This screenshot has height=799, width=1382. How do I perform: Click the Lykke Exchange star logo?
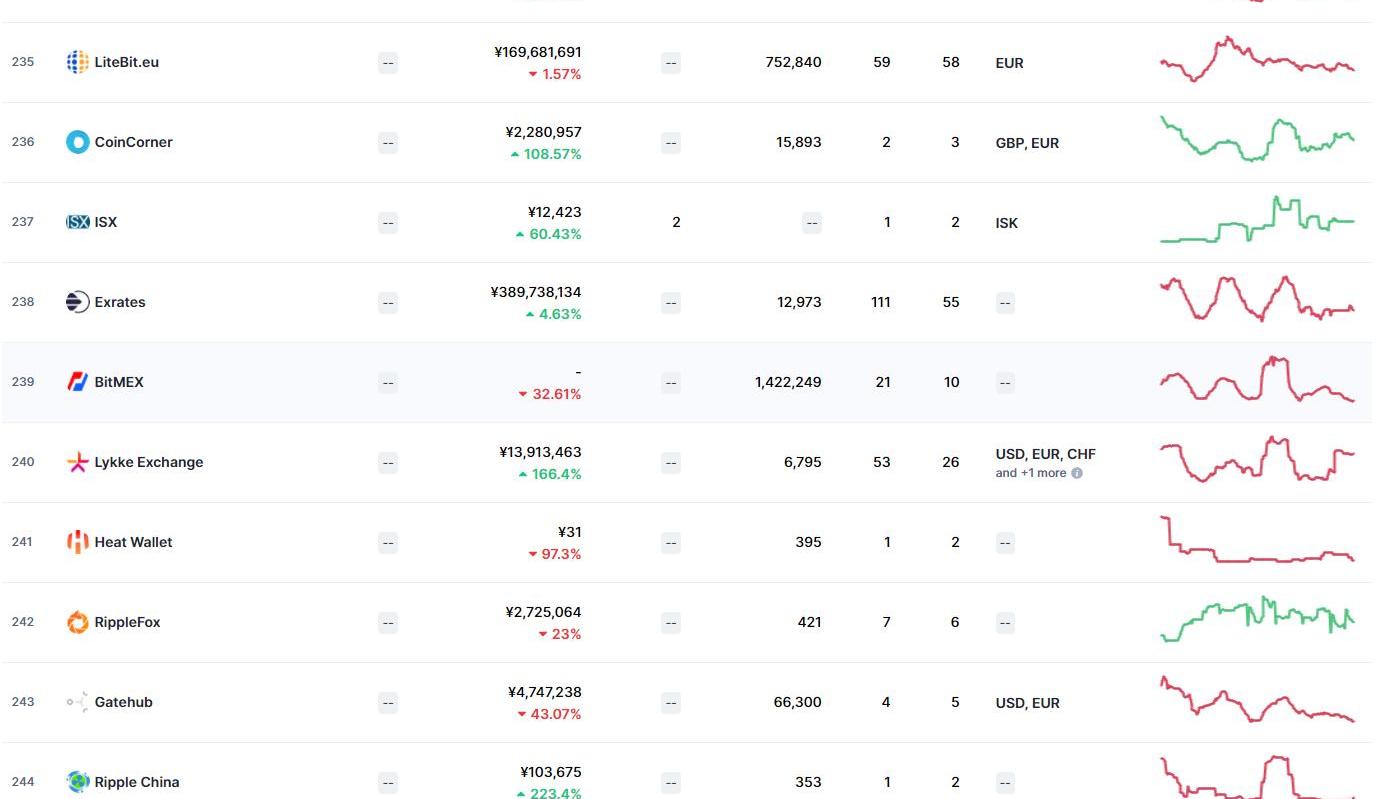coord(77,462)
